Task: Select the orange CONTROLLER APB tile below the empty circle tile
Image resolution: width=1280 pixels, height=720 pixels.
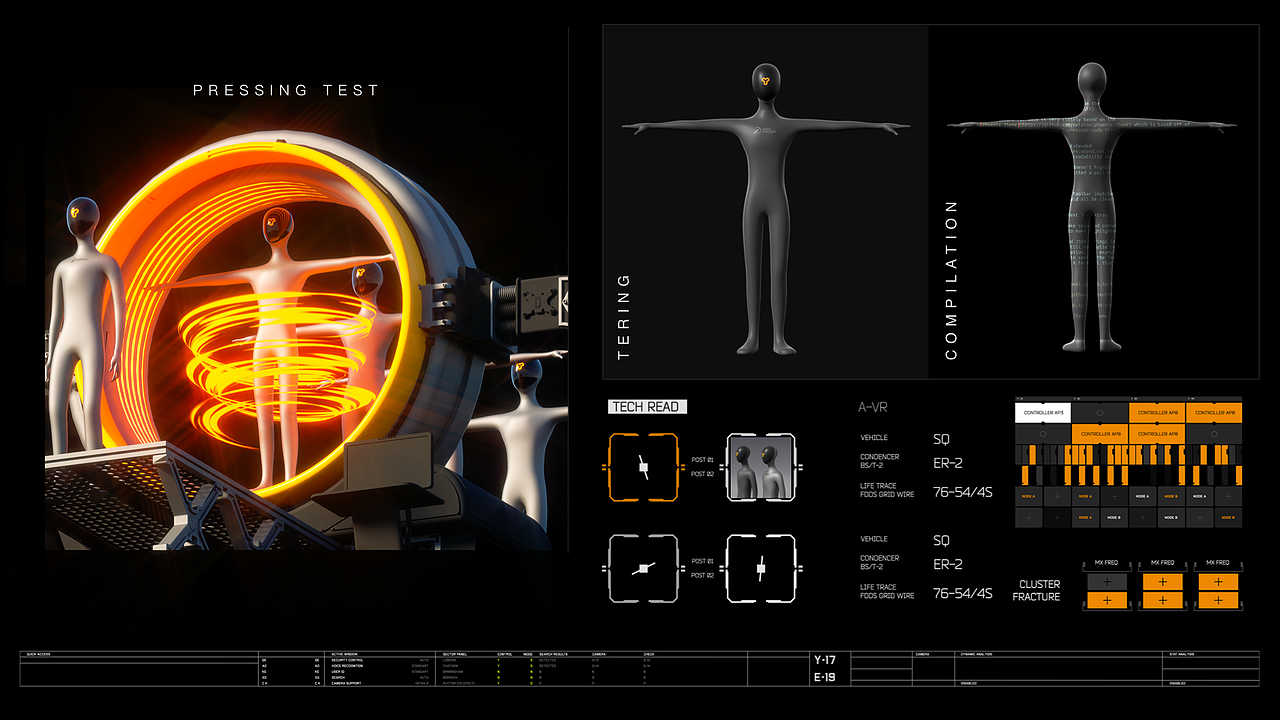Action: 1100,434
